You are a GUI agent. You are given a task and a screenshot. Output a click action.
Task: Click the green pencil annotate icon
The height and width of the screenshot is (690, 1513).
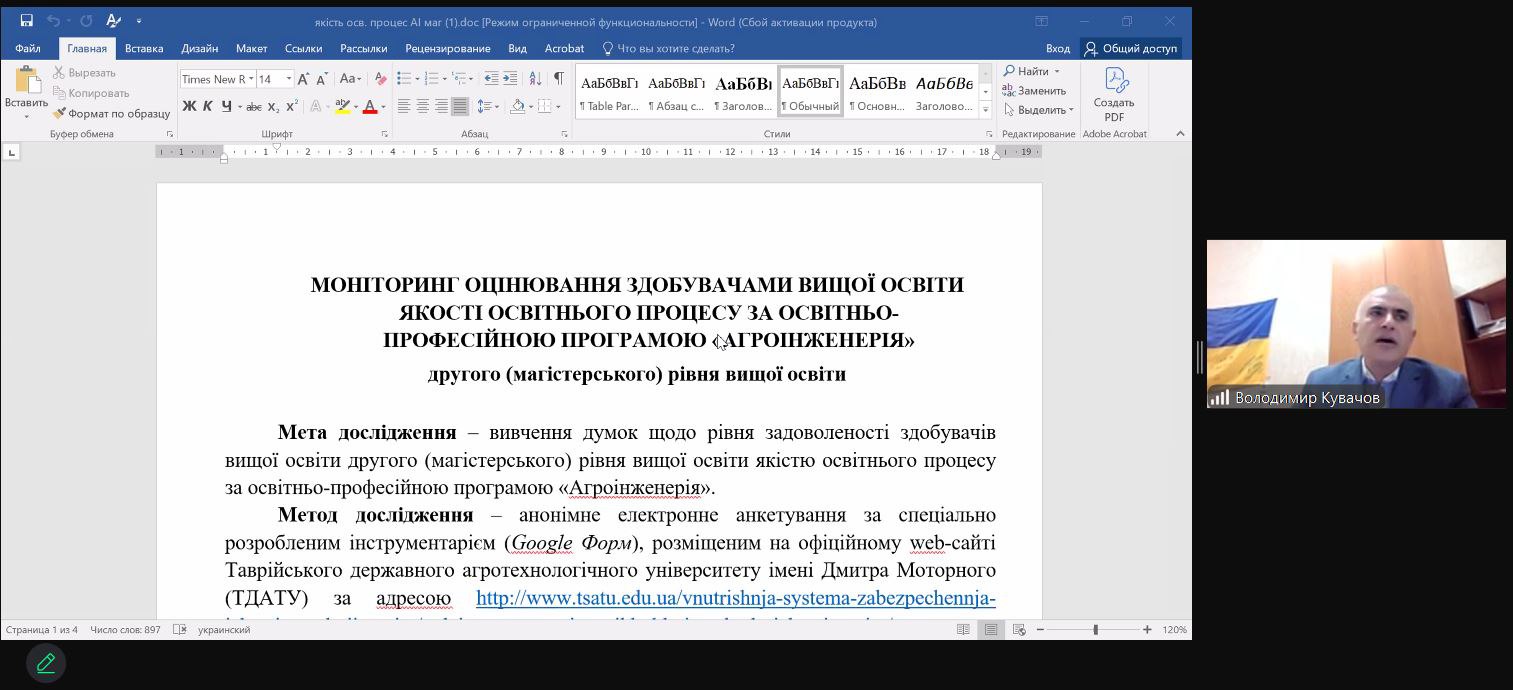coord(46,663)
